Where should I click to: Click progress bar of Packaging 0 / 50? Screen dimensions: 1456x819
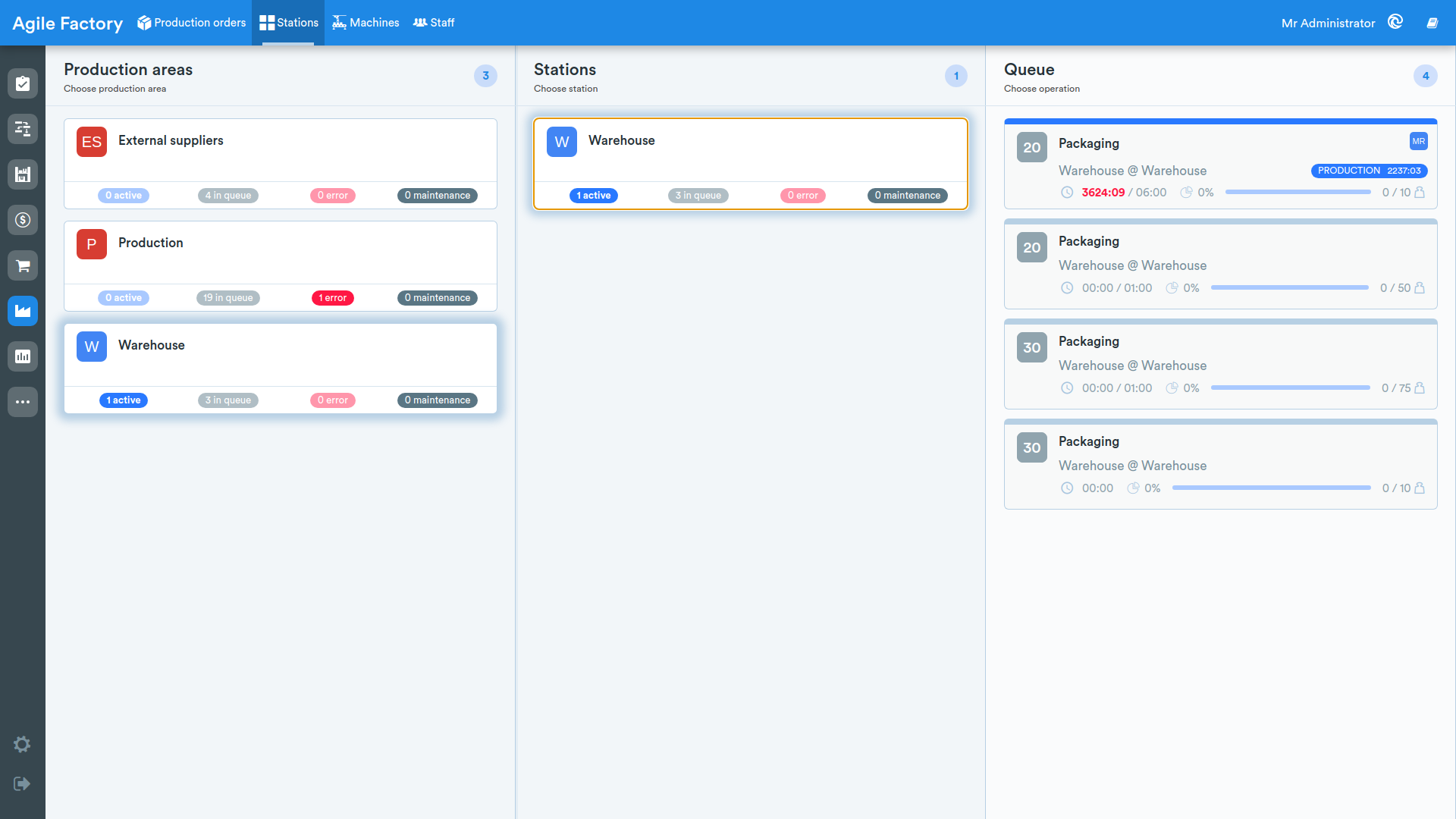1290,288
